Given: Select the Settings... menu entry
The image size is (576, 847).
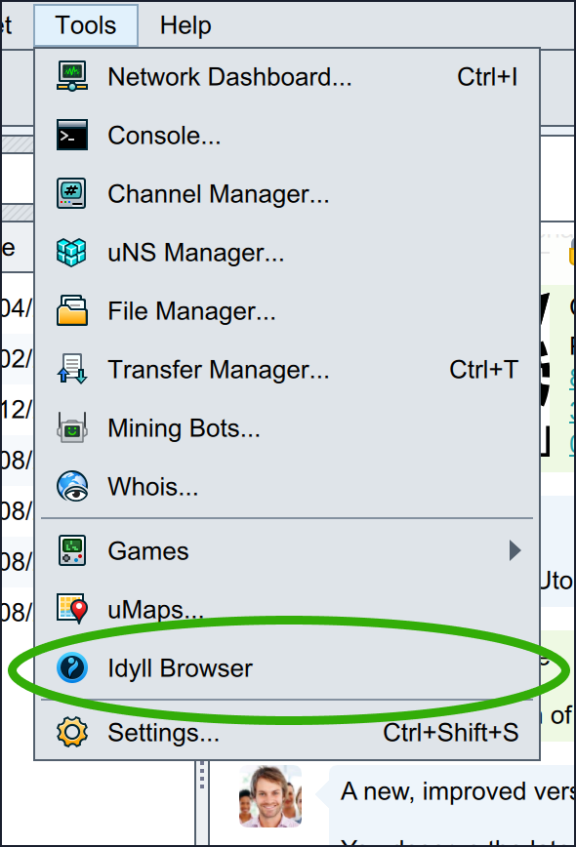Looking at the screenshot, I should 165,732.
